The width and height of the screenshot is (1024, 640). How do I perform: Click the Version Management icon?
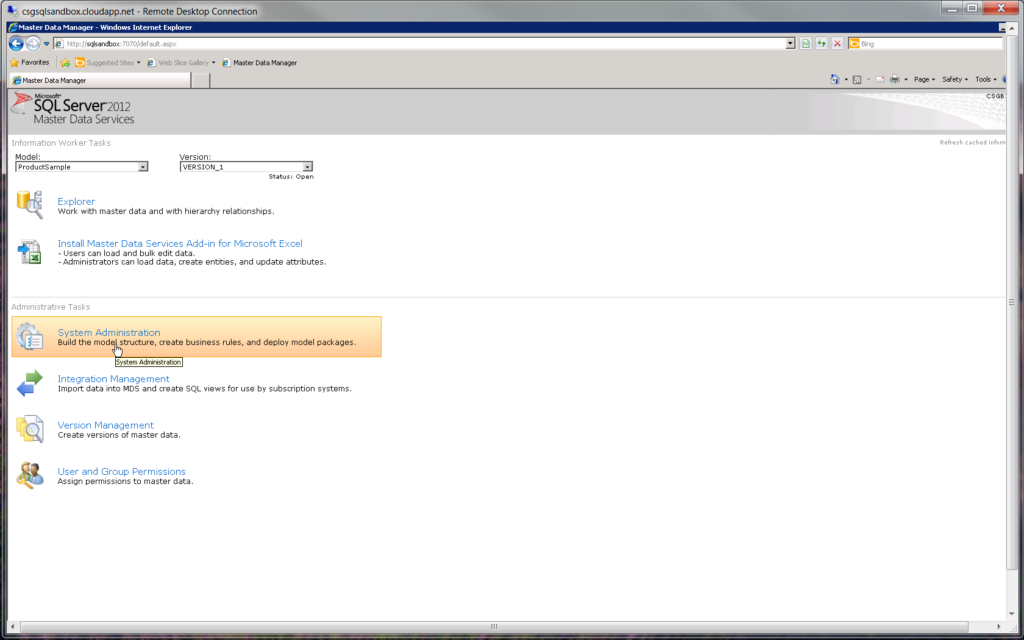29,429
